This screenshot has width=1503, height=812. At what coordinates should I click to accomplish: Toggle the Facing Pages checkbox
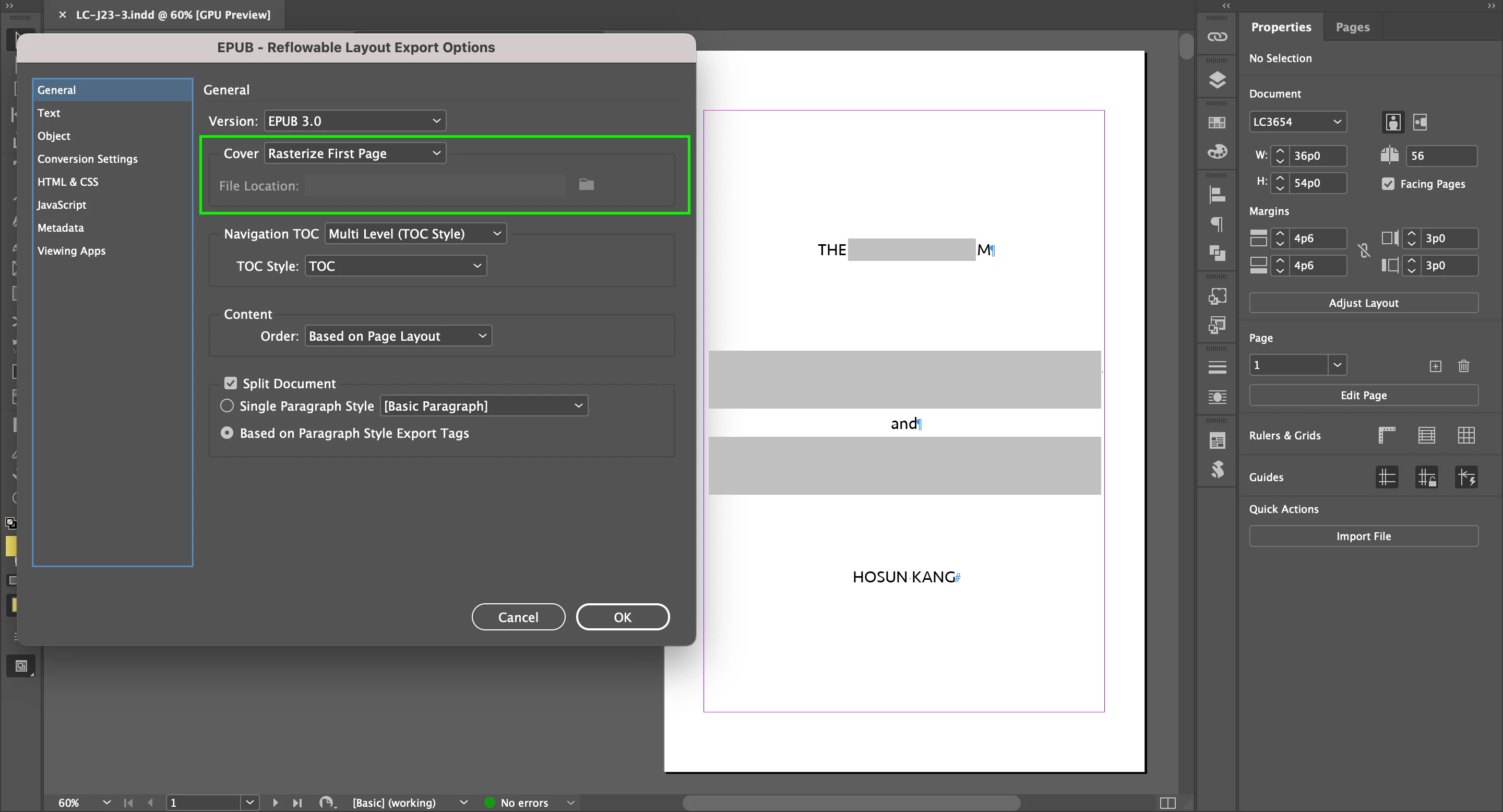point(1388,184)
